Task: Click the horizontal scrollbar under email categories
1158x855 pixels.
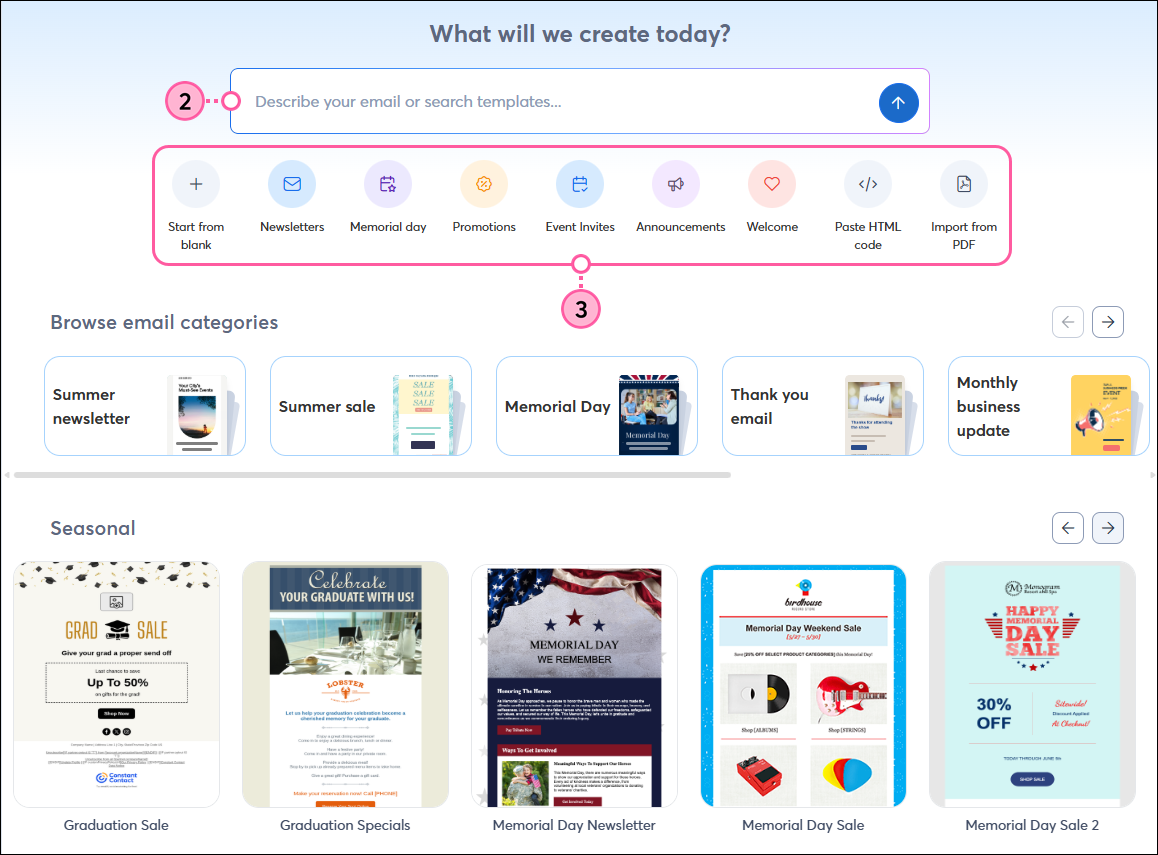Action: [372, 475]
